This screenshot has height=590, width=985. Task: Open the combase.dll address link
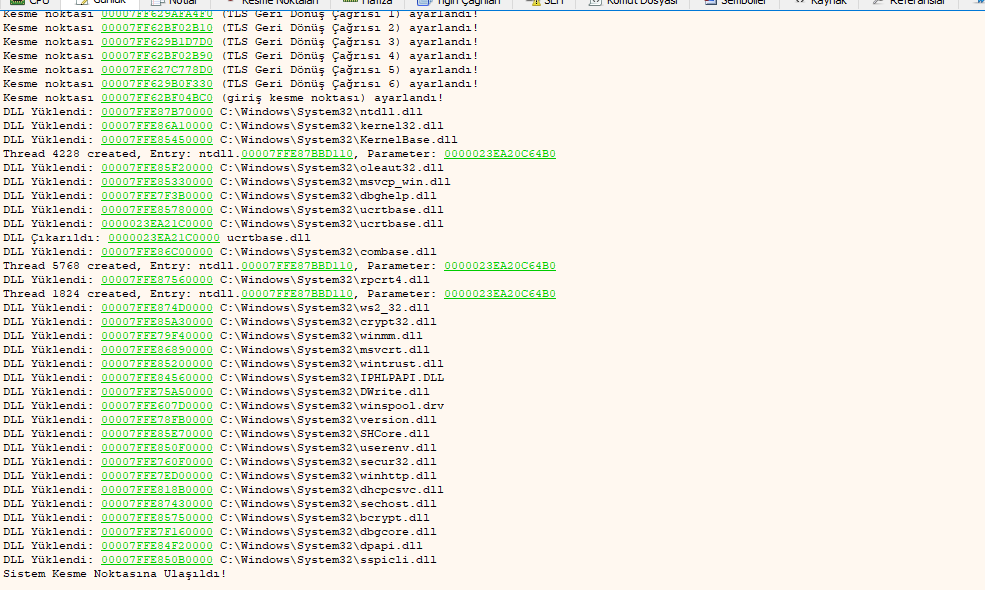click(x=157, y=252)
